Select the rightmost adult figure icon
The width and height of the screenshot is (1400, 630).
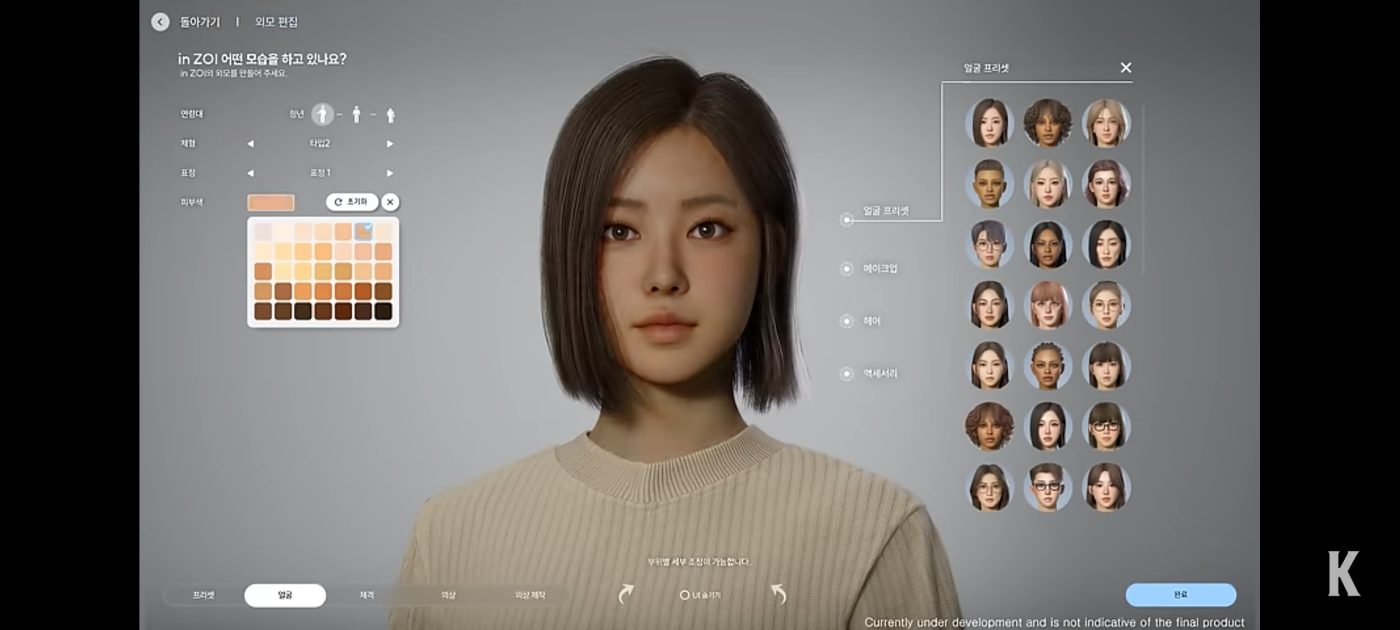(391, 113)
